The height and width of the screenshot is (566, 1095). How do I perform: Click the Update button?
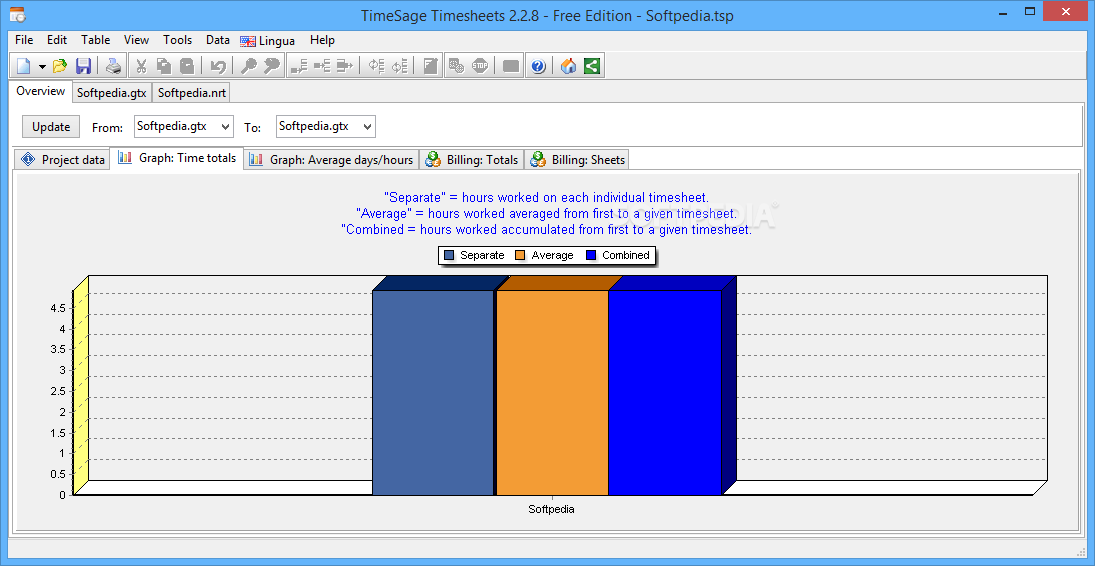(51, 126)
